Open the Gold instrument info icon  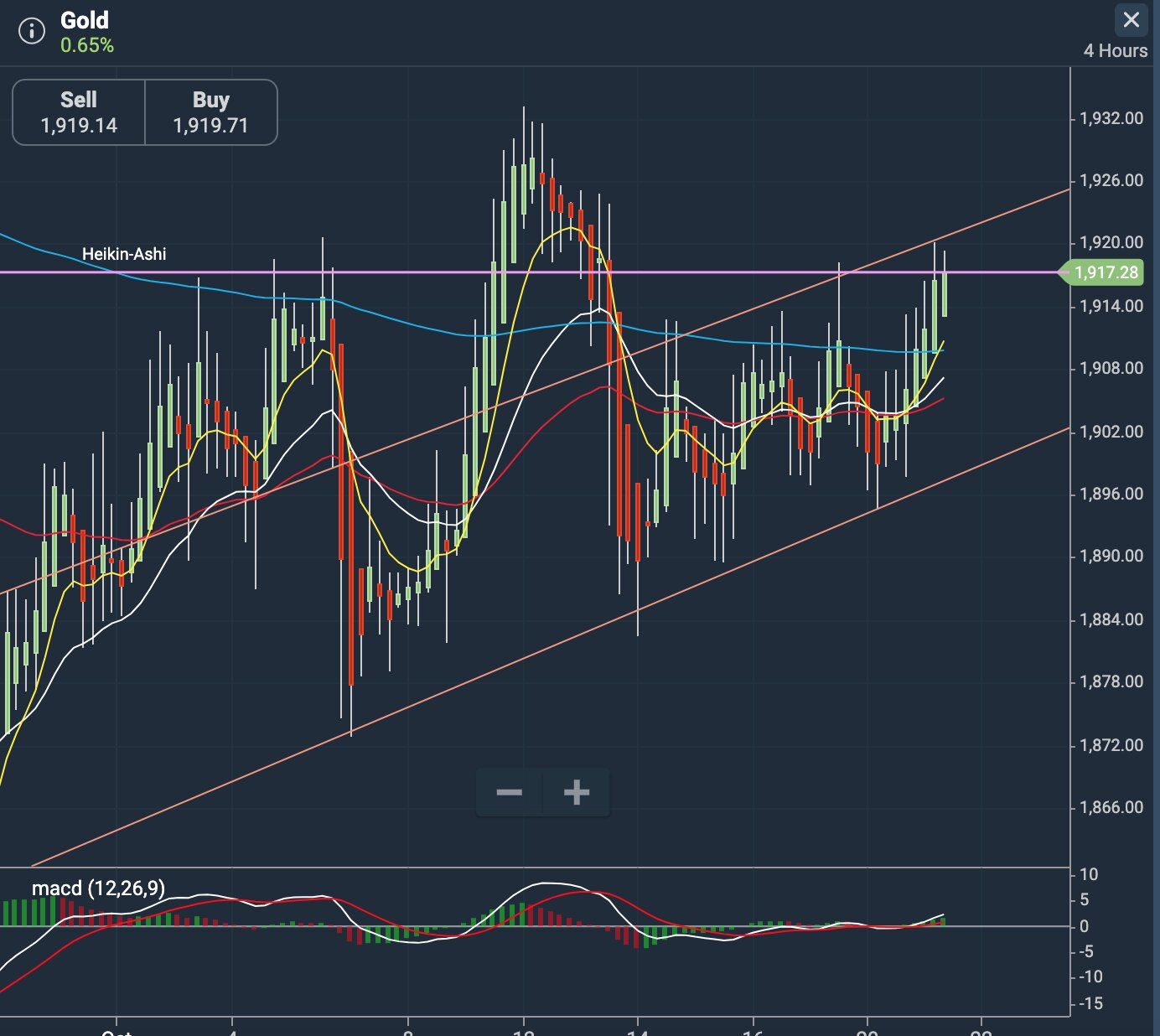(x=31, y=32)
